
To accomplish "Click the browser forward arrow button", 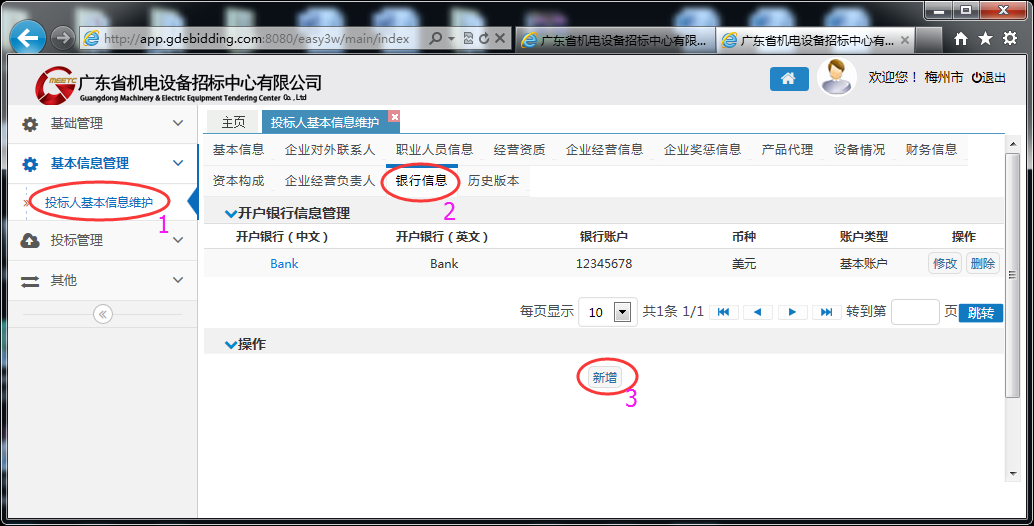I will point(63,39).
